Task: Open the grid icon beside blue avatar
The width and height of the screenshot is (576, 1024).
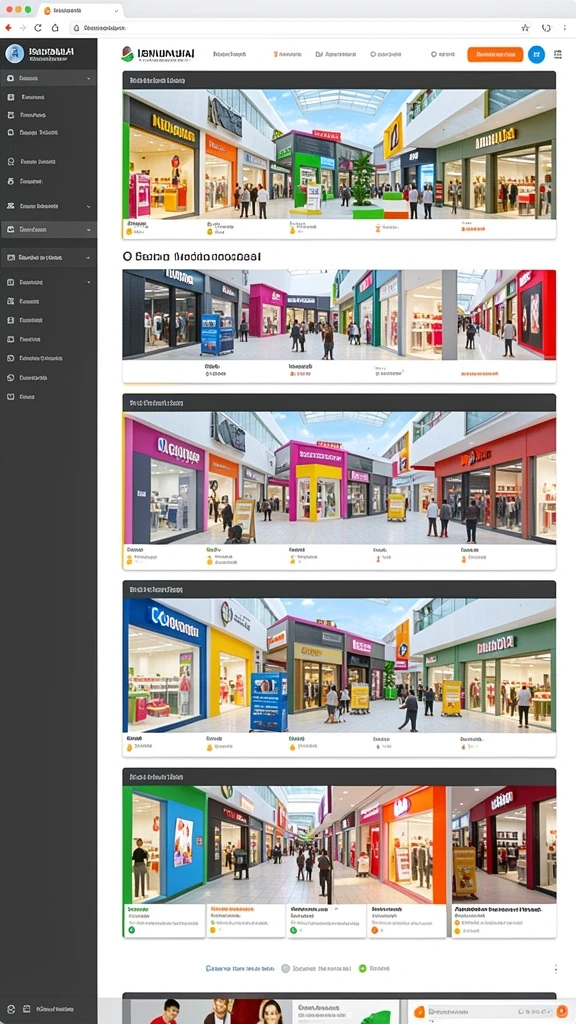Action: click(x=558, y=54)
